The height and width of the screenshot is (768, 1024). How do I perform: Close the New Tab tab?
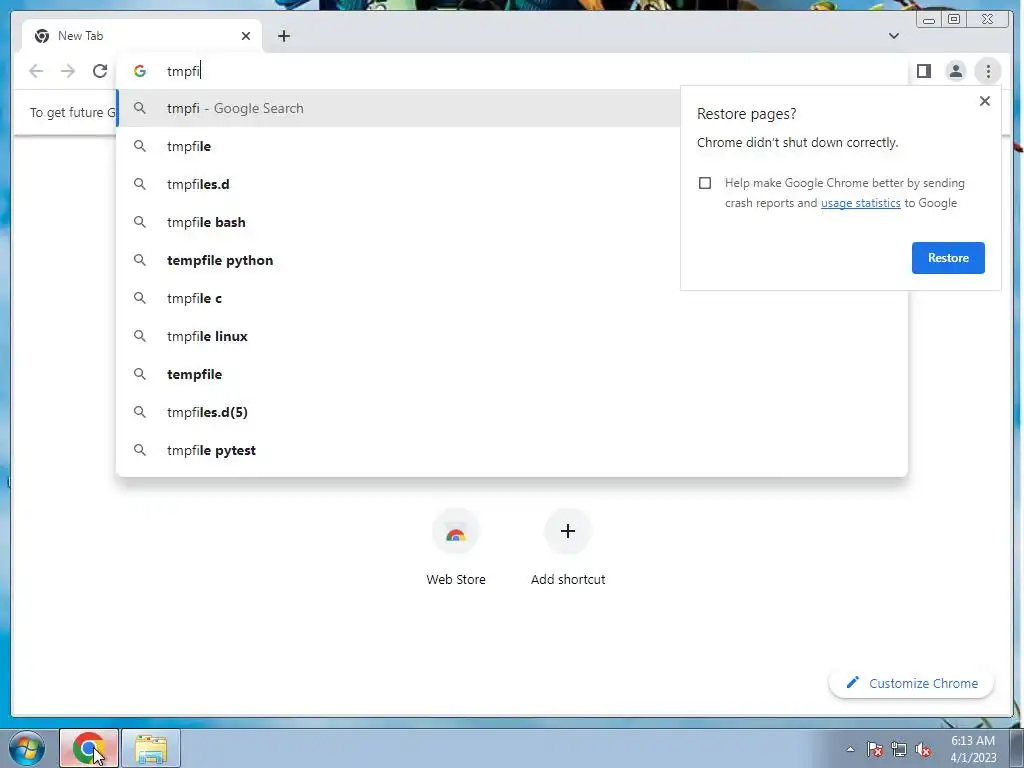[x=246, y=36]
